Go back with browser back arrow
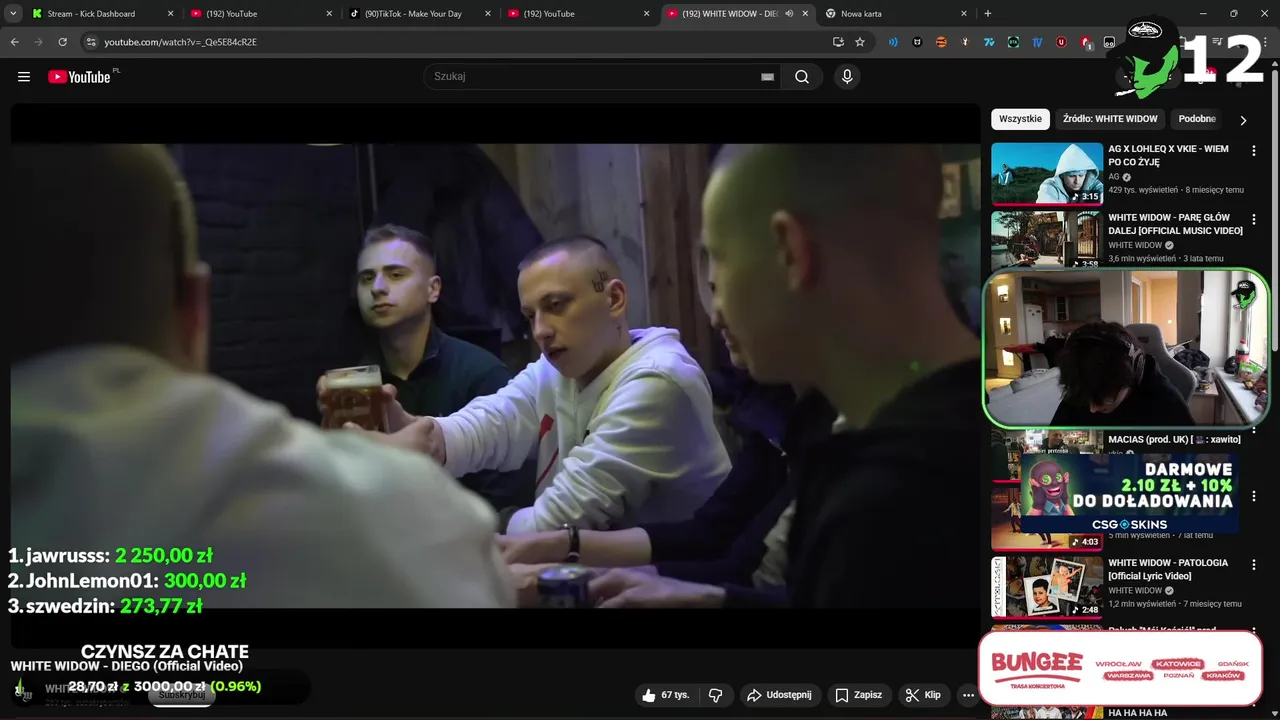This screenshot has width=1280, height=720. [x=15, y=42]
